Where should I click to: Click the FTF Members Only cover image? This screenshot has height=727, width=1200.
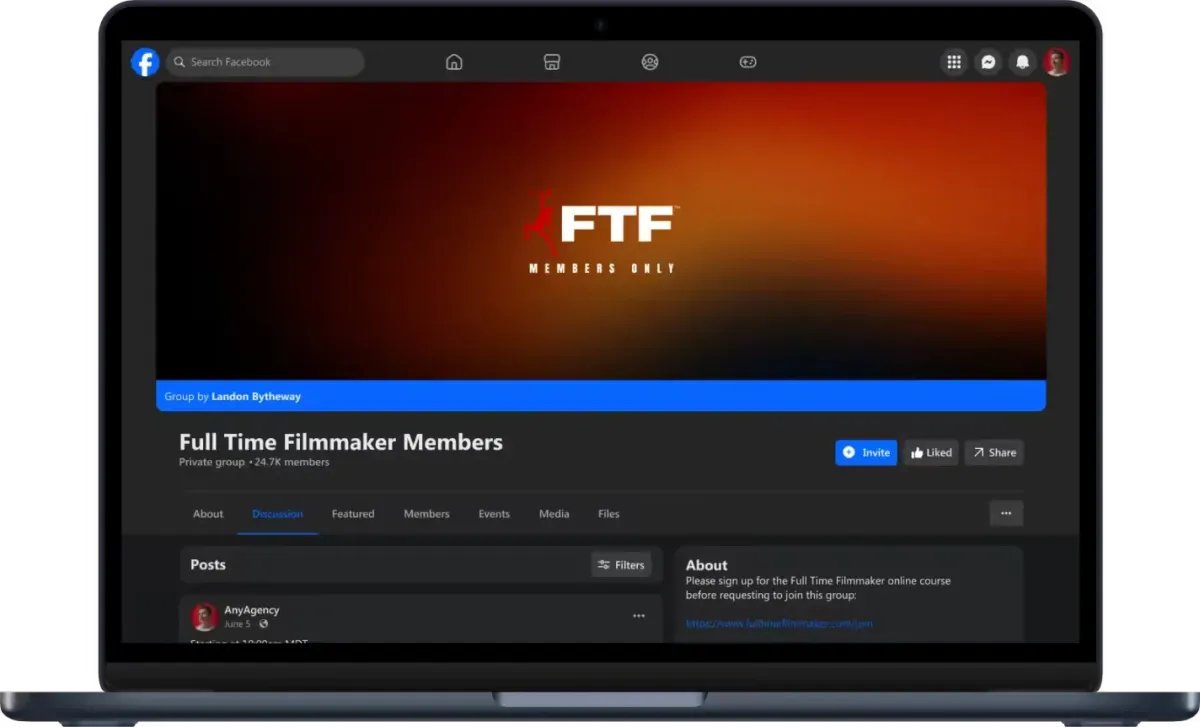601,231
